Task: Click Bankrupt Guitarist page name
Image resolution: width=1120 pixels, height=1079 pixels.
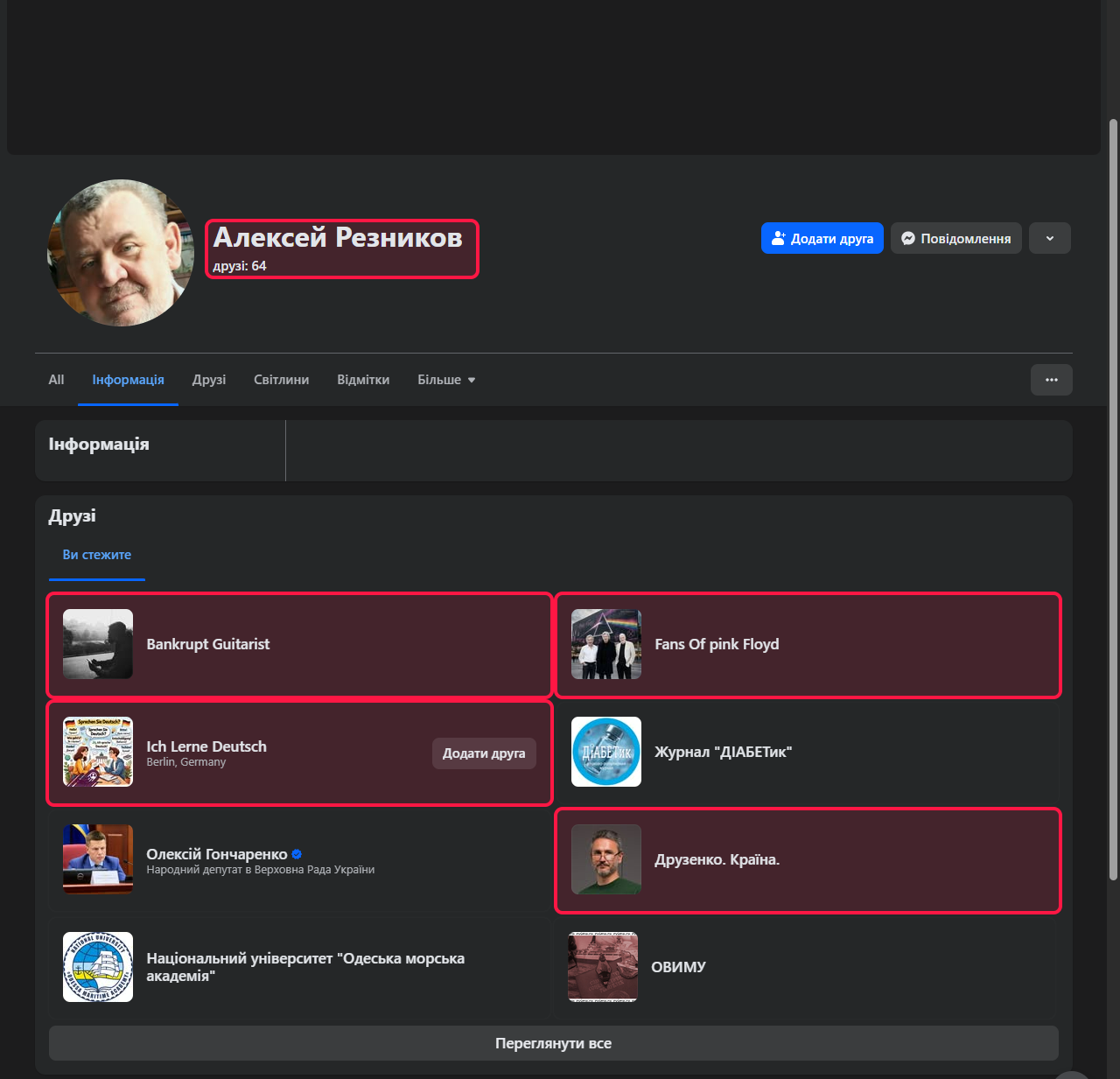Action: click(x=208, y=644)
